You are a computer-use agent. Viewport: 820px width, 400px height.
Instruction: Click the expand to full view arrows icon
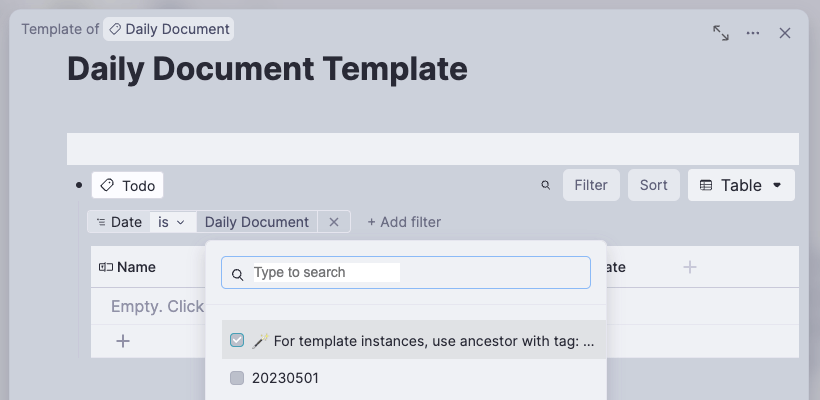click(721, 33)
